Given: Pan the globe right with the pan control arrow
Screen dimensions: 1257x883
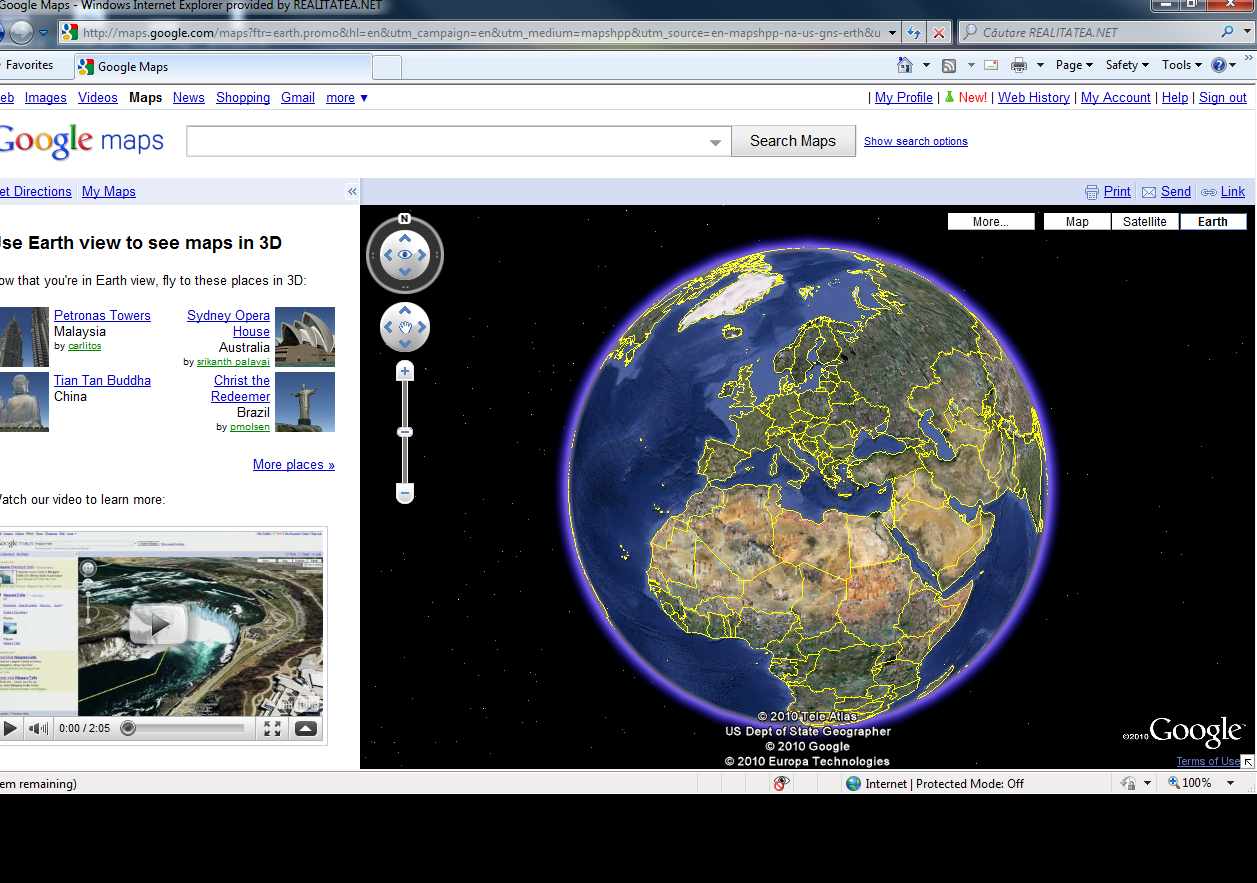Looking at the screenshot, I should point(421,327).
